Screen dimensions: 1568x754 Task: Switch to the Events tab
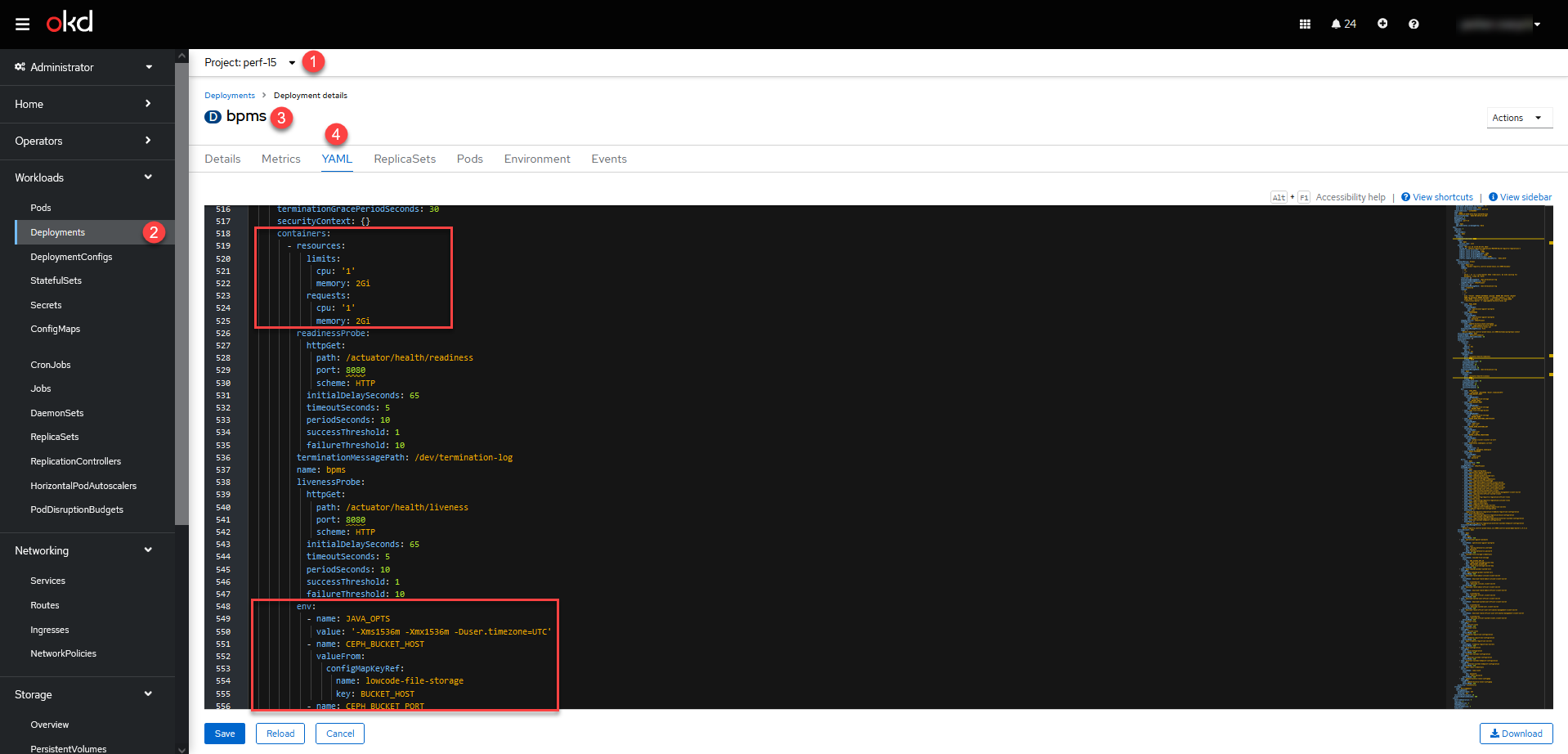[x=609, y=159]
